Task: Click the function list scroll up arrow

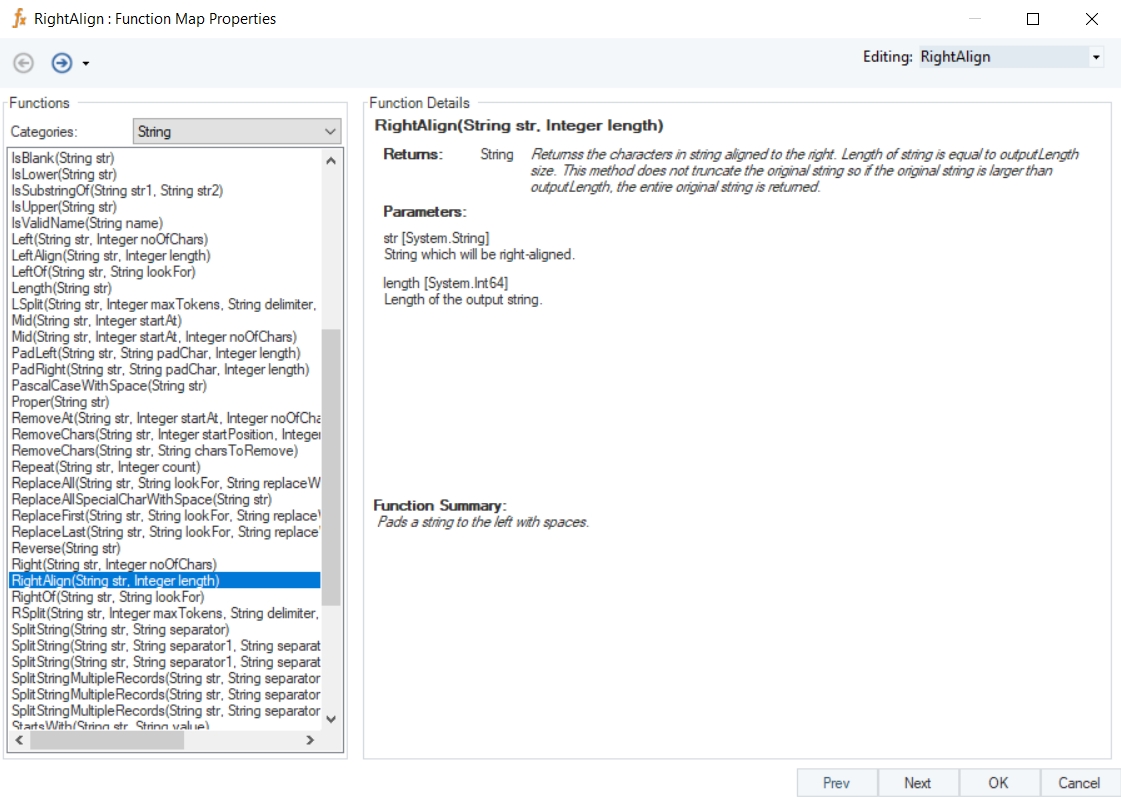Action: (x=331, y=161)
